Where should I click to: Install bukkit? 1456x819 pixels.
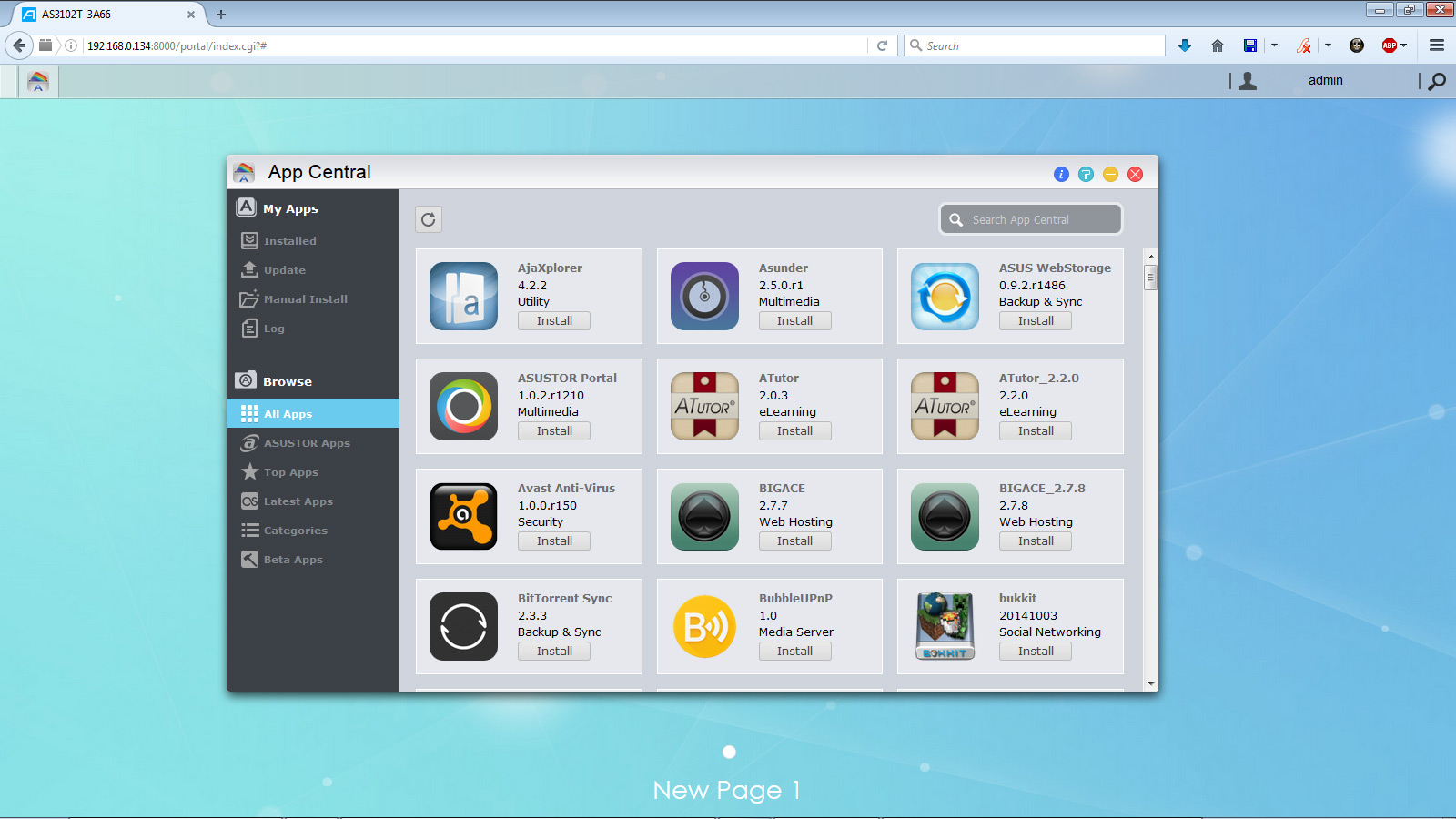1036,652
